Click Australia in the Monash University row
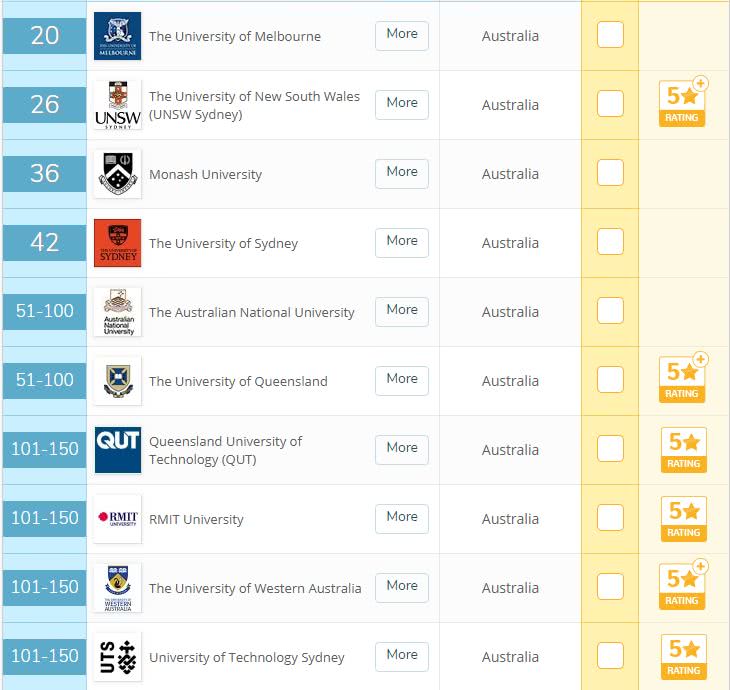 click(x=510, y=174)
